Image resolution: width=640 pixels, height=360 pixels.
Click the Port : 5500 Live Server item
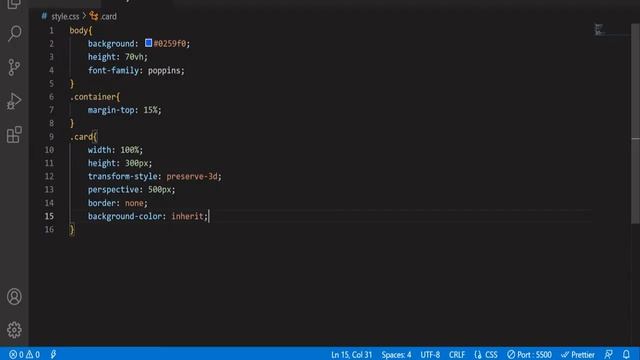coord(529,354)
